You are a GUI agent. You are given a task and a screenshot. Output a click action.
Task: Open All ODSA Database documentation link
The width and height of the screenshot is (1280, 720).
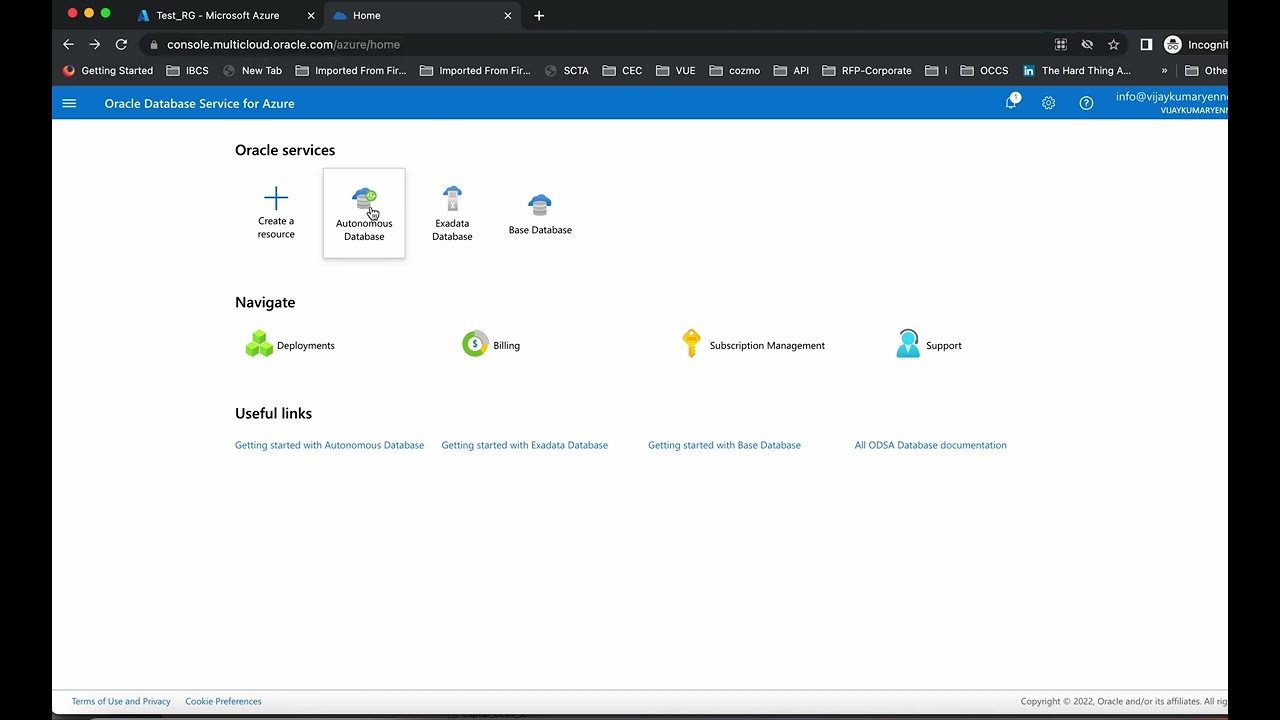930,445
